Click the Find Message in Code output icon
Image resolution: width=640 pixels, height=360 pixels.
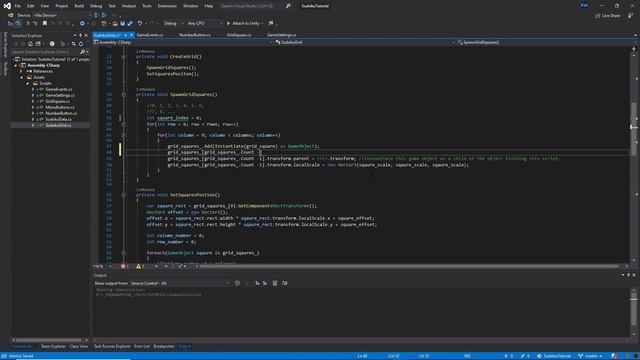point(237,283)
